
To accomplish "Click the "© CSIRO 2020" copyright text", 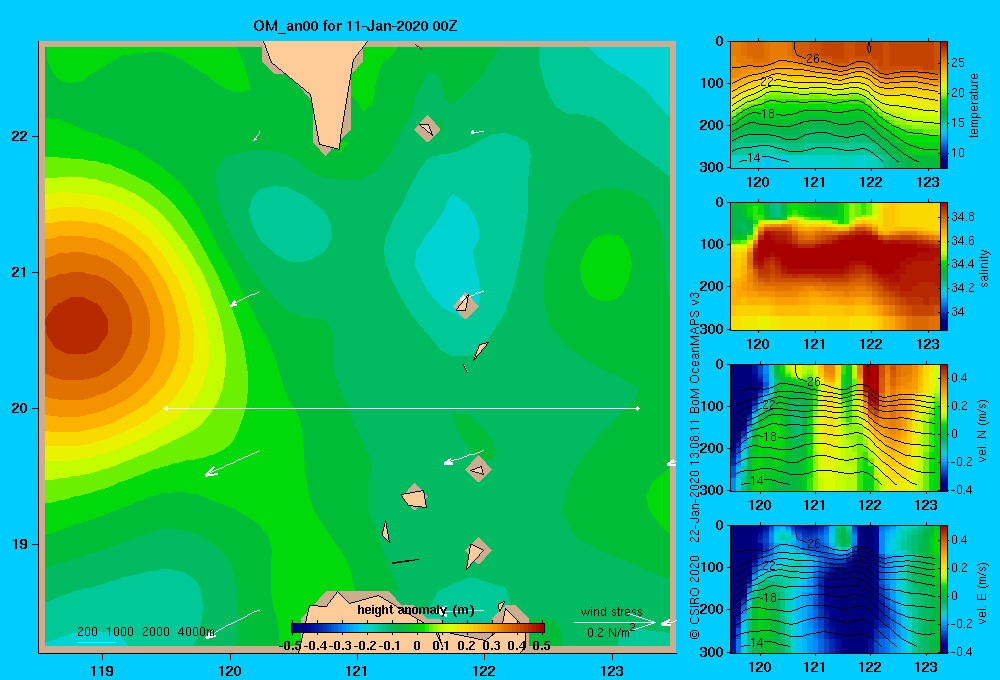I will tap(695, 597).
